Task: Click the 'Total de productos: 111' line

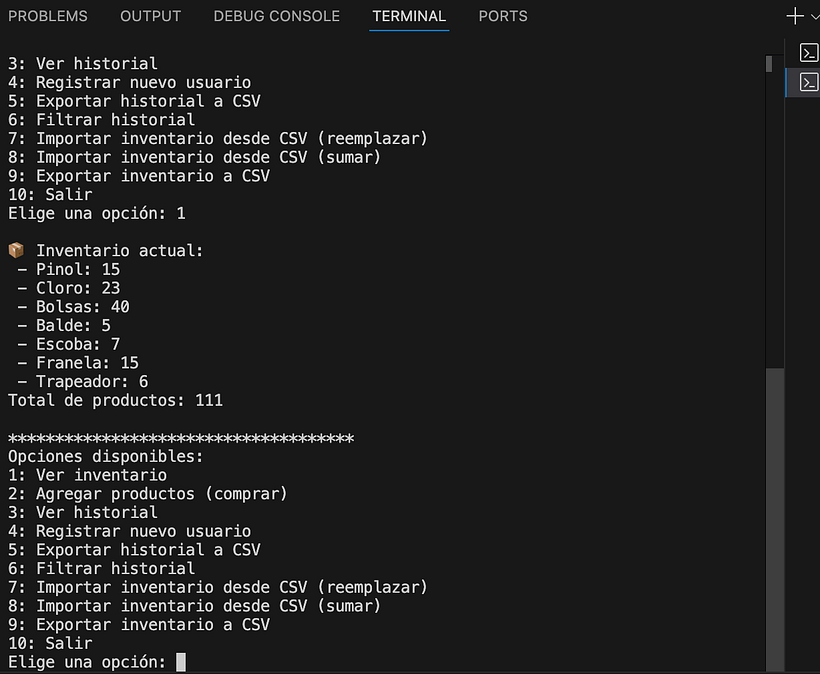Action: pyautogui.click(x=116, y=401)
